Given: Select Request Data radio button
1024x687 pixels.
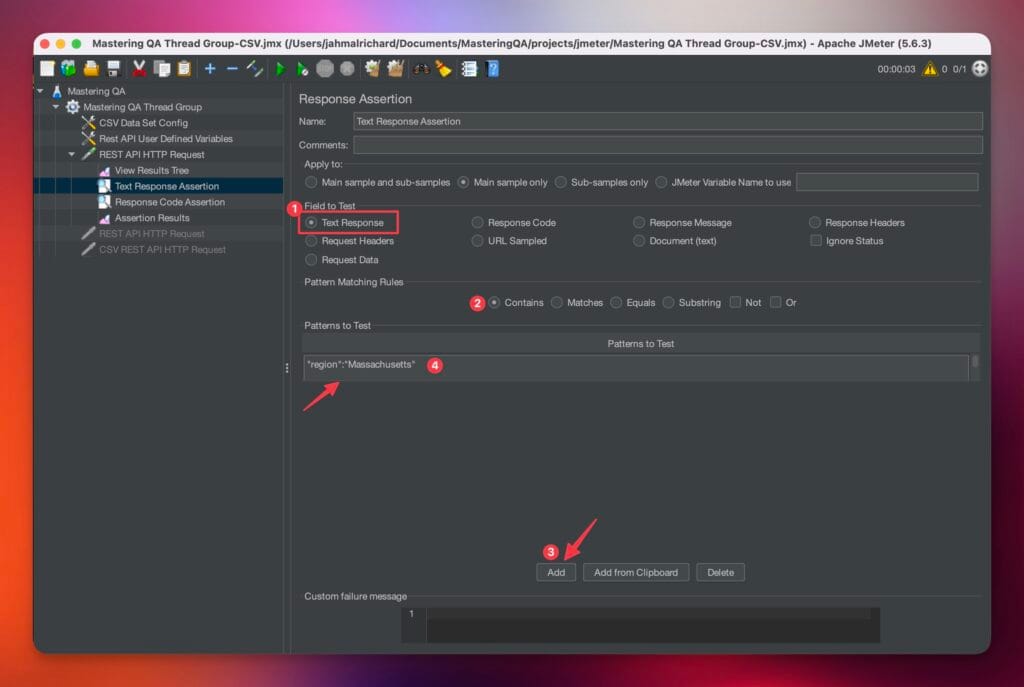Looking at the screenshot, I should 312,260.
